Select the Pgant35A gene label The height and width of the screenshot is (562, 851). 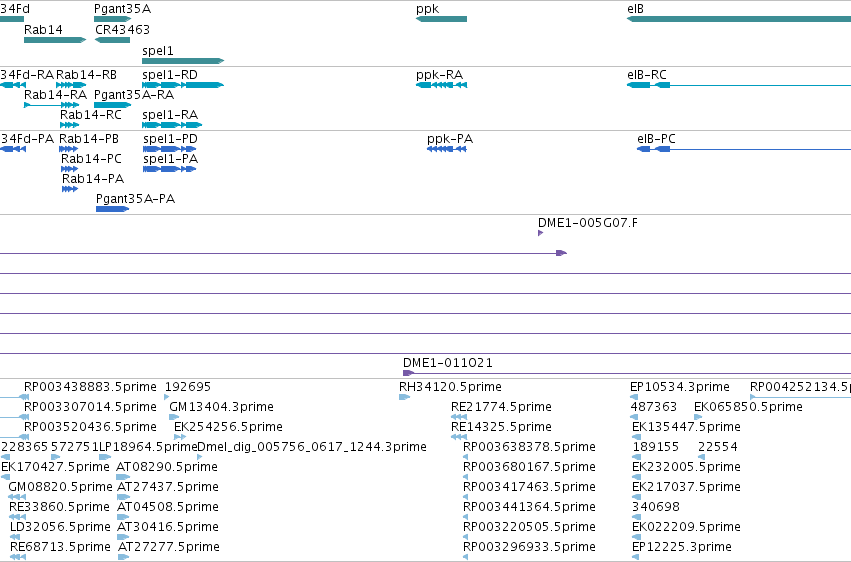(122, 9)
